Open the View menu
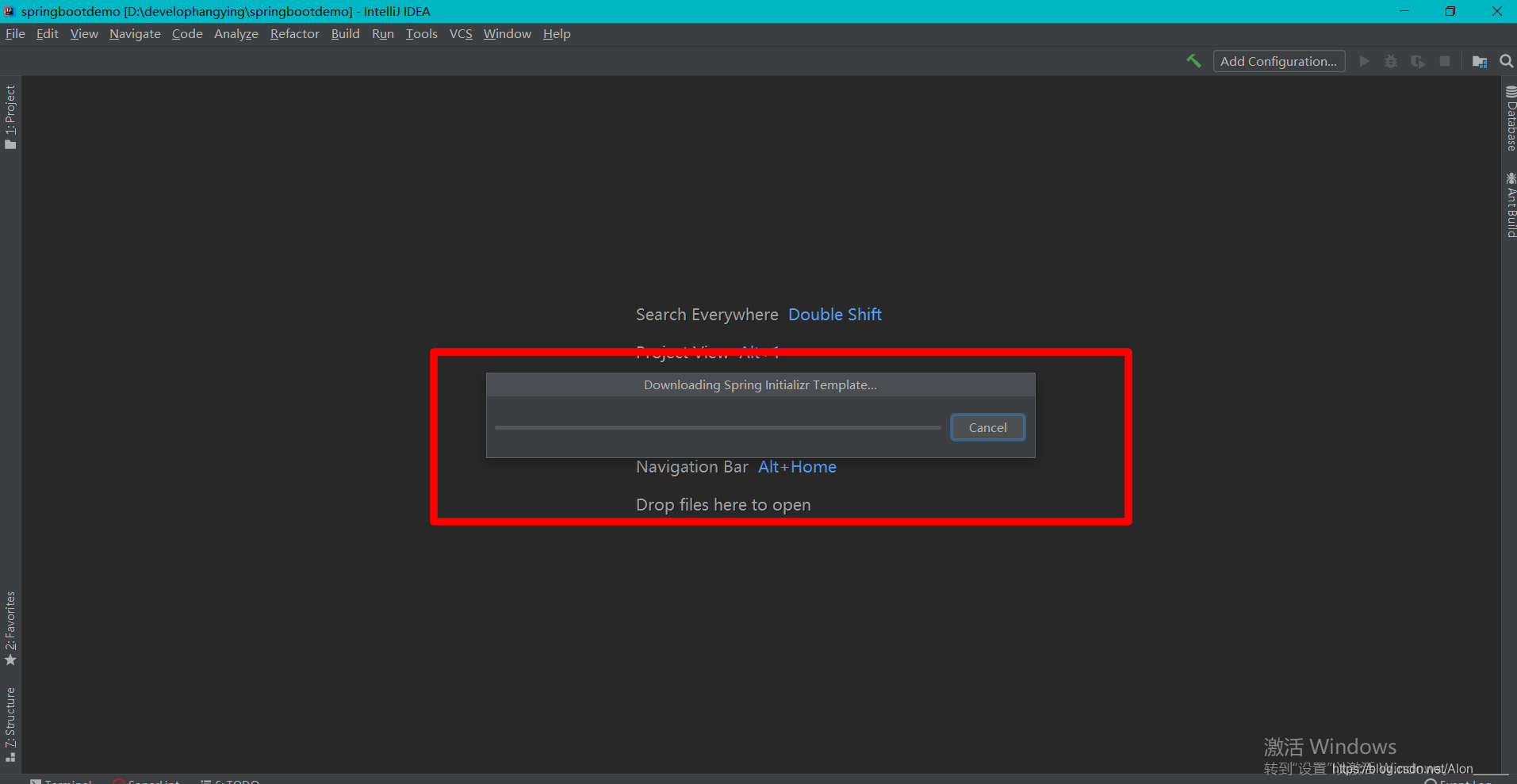Screen dimensions: 1517x784 pyautogui.click(x=84, y=33)
